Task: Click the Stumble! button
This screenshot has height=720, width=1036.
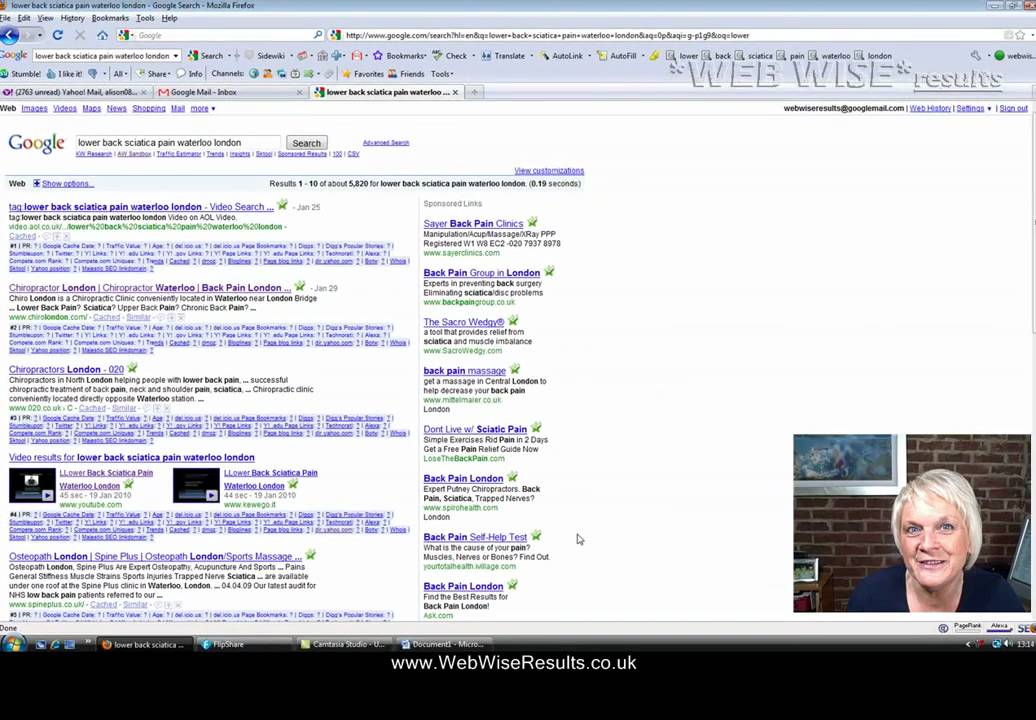Action: pyautogui.click(x=21, y=74)
